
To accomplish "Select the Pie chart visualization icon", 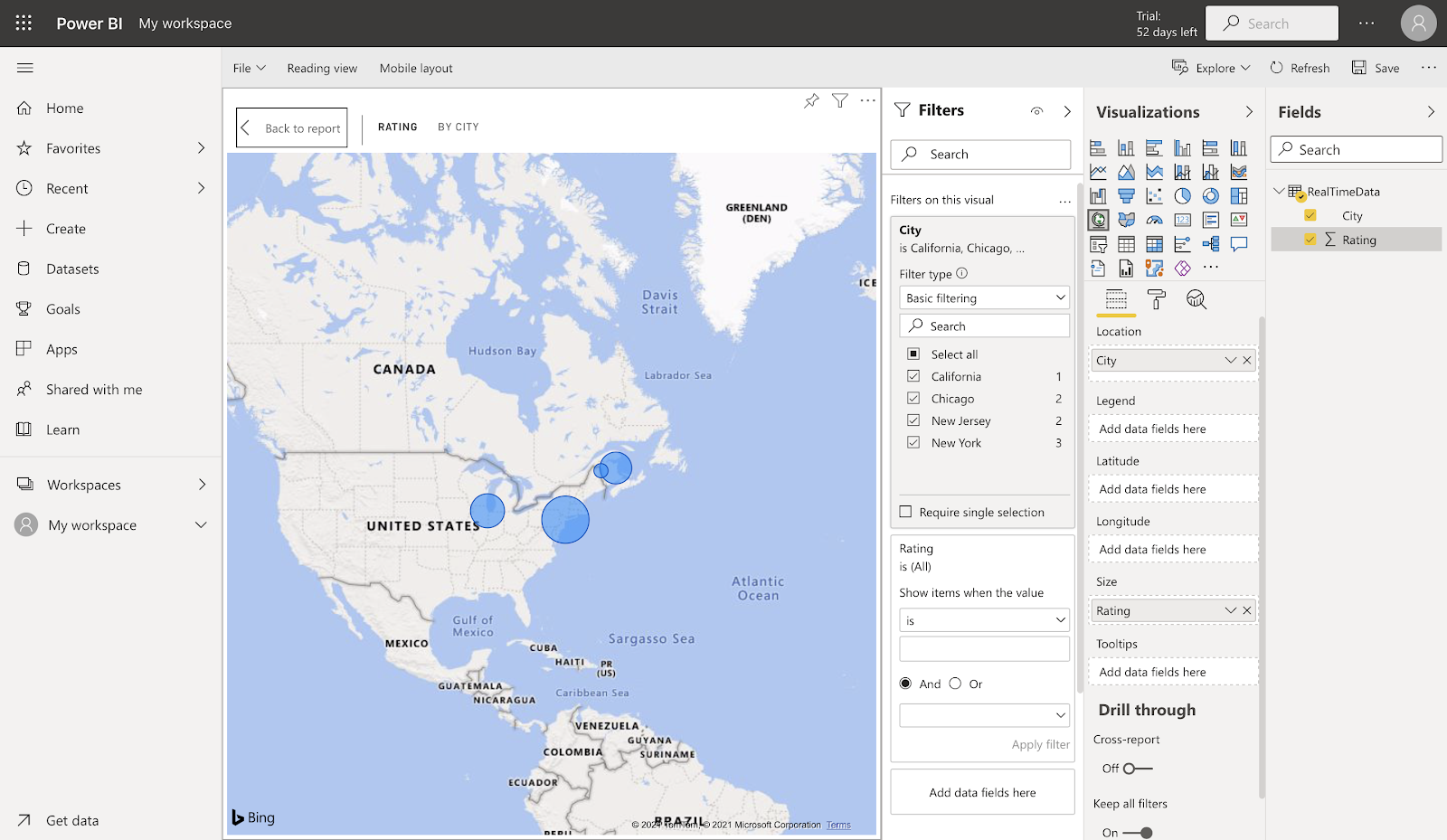I will point(1182,196).
